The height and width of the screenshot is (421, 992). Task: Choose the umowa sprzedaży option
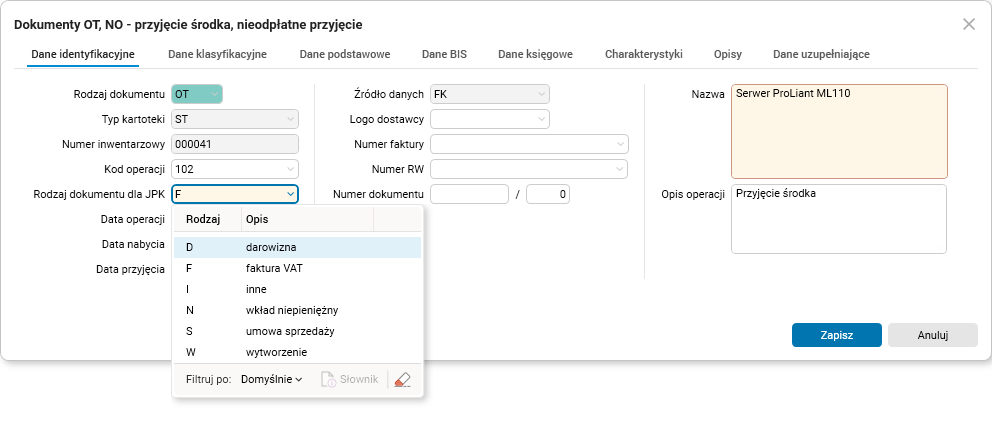point(289,331)
